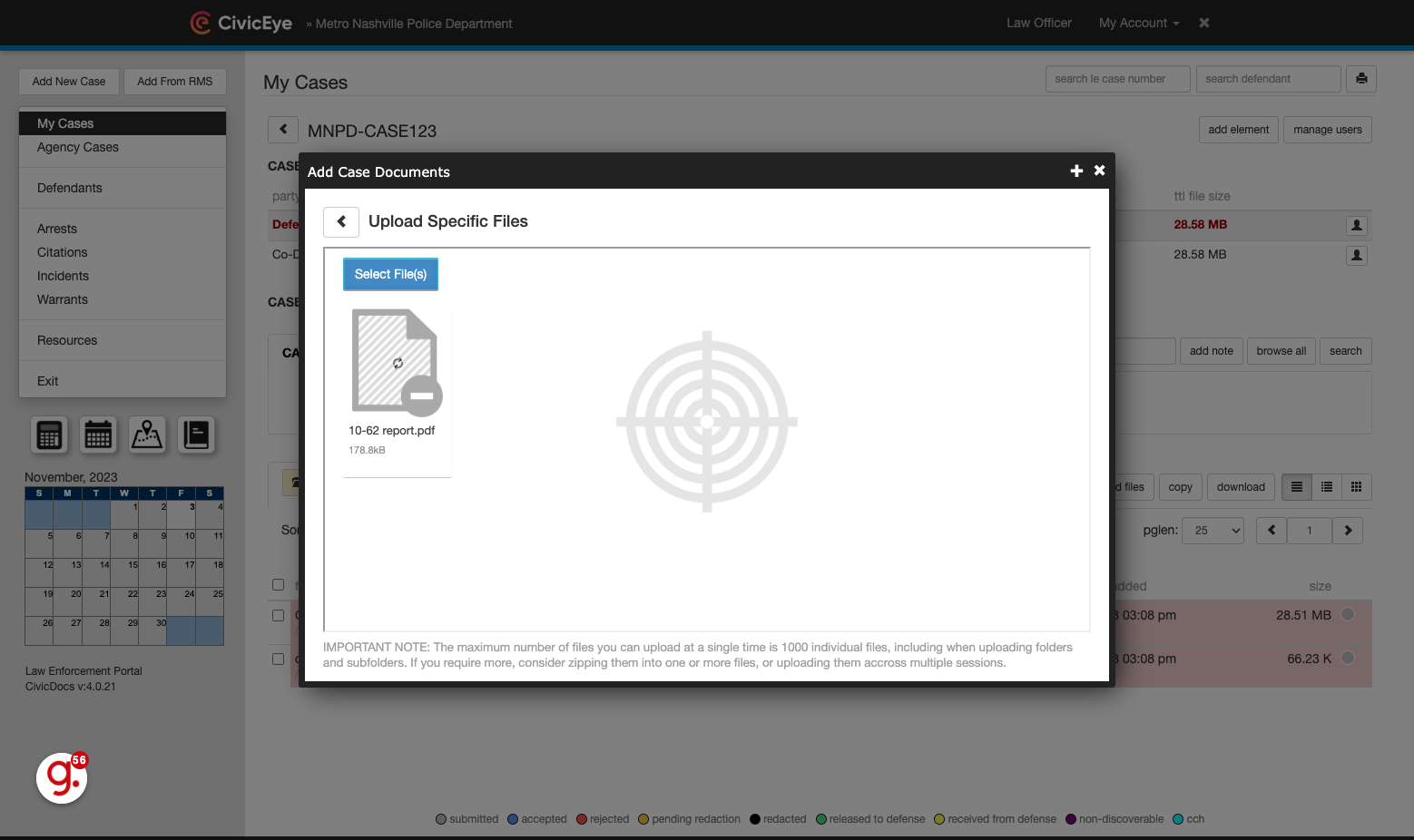Click the Law Officer header link
The image size is (1414, 840).
[1039, 23]
